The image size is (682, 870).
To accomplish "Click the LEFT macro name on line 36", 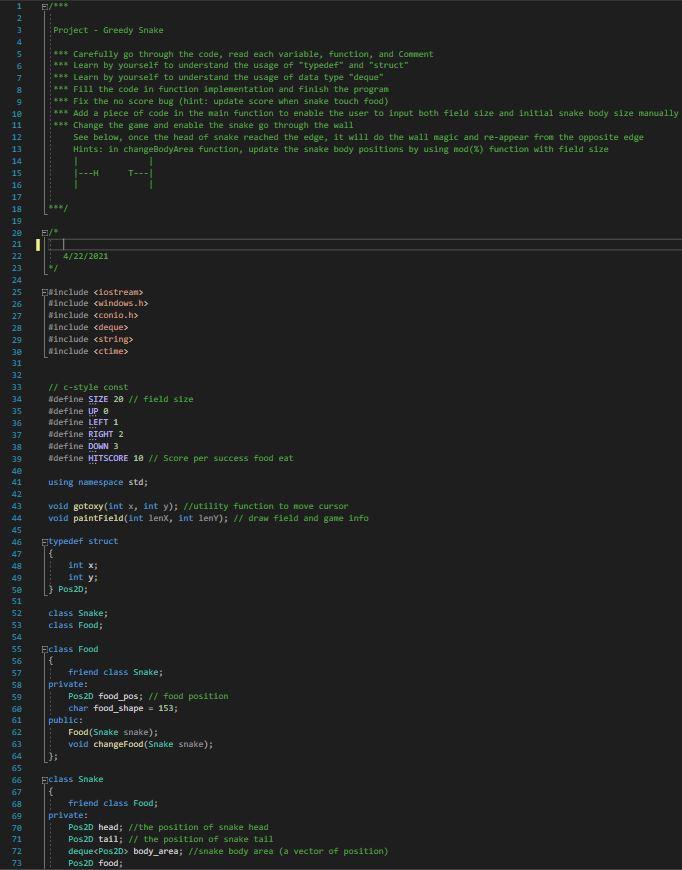I will point(98,423).
